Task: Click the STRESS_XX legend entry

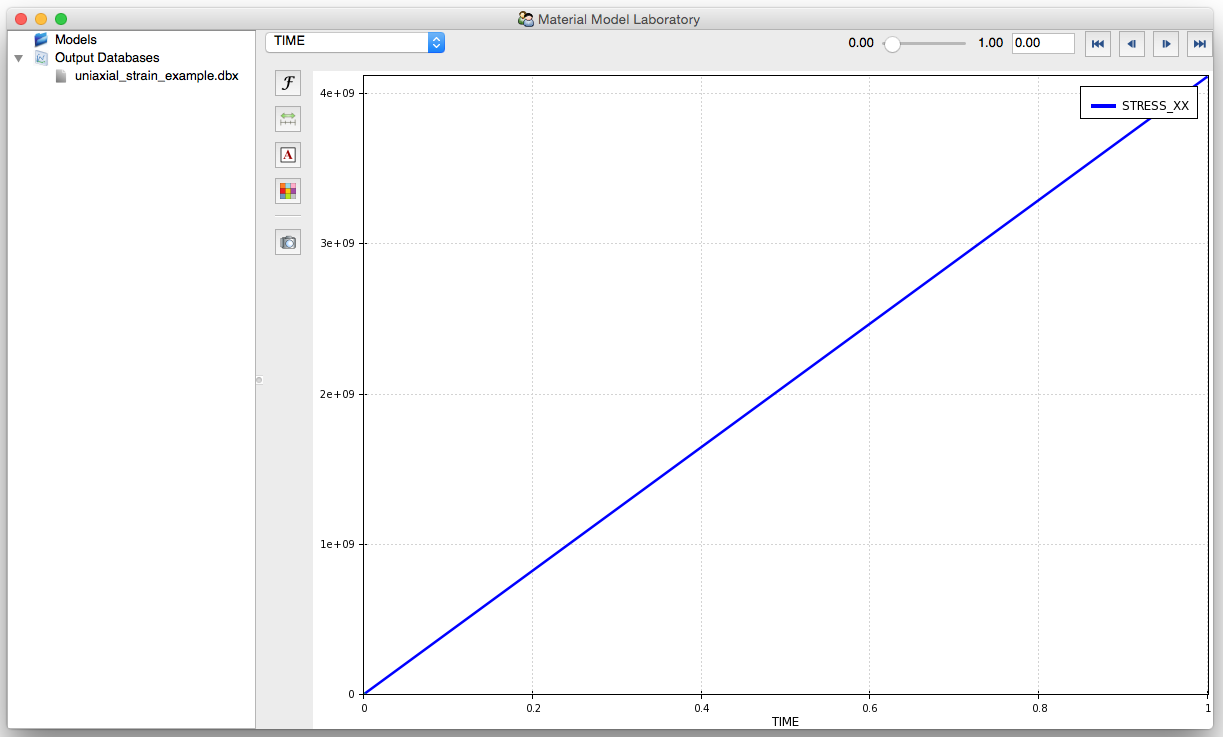Action: pos(1138,105)
